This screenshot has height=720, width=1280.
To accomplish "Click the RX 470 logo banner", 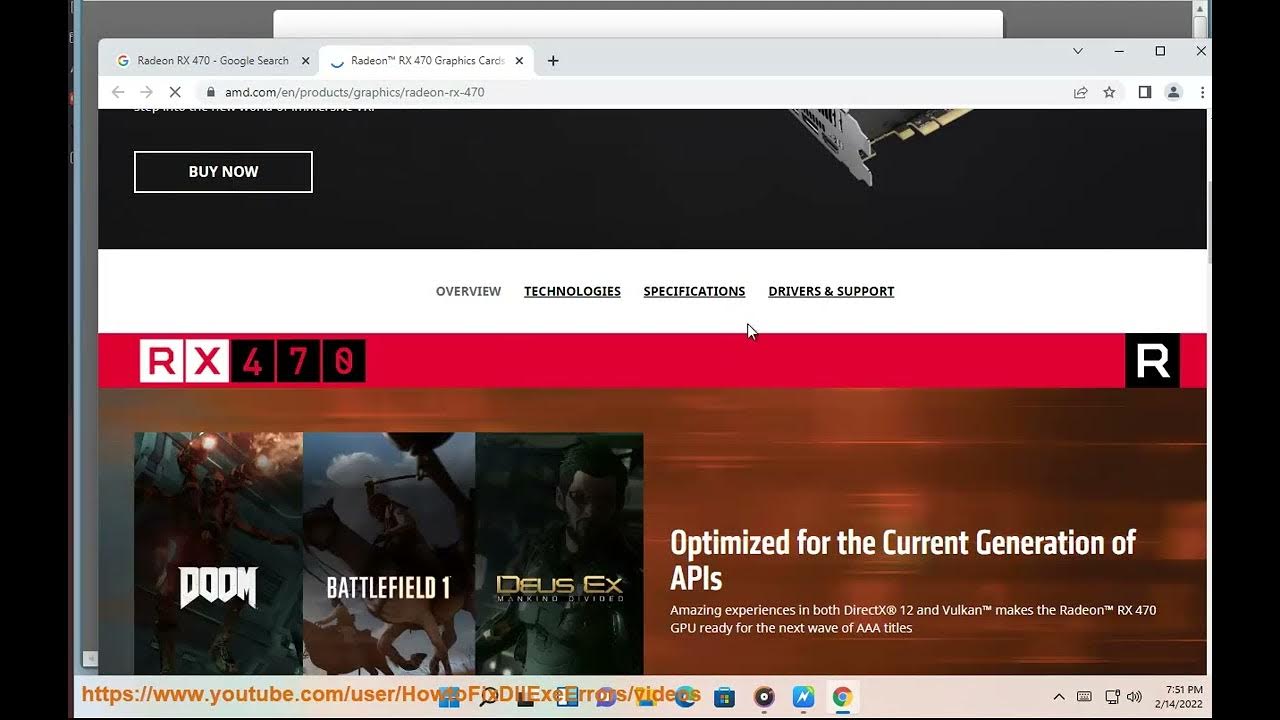I will point(252,361).
